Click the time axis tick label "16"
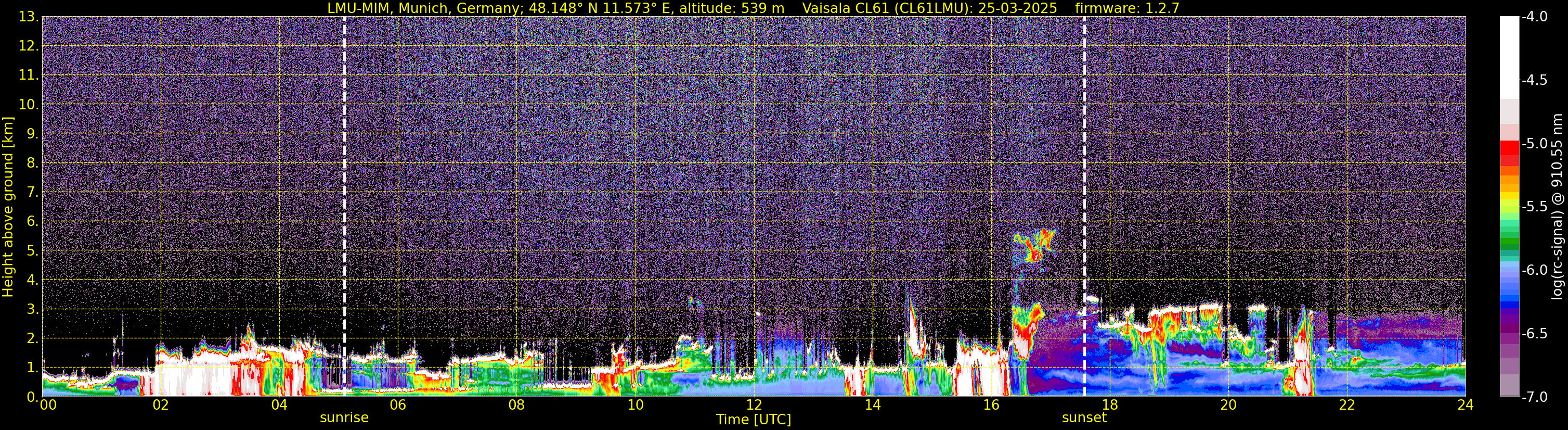 (991, 405)
